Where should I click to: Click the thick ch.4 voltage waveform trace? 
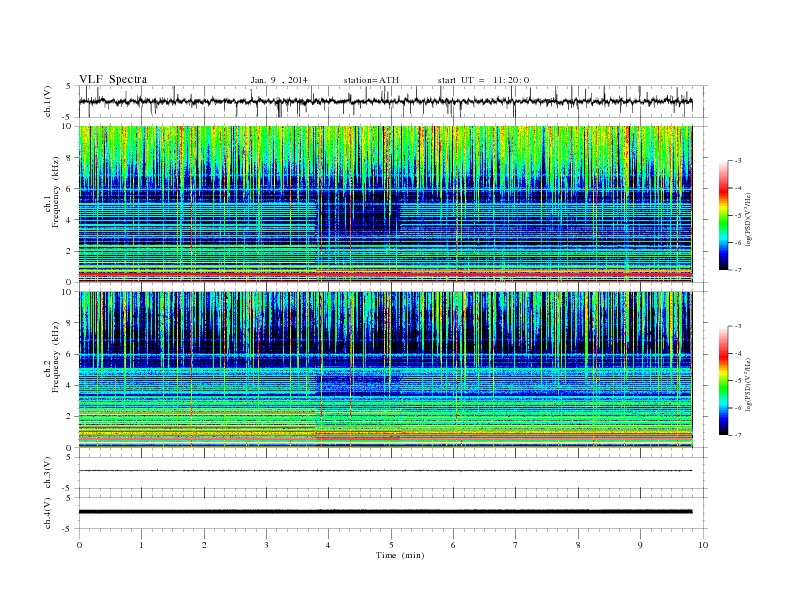tap(385, 512)
